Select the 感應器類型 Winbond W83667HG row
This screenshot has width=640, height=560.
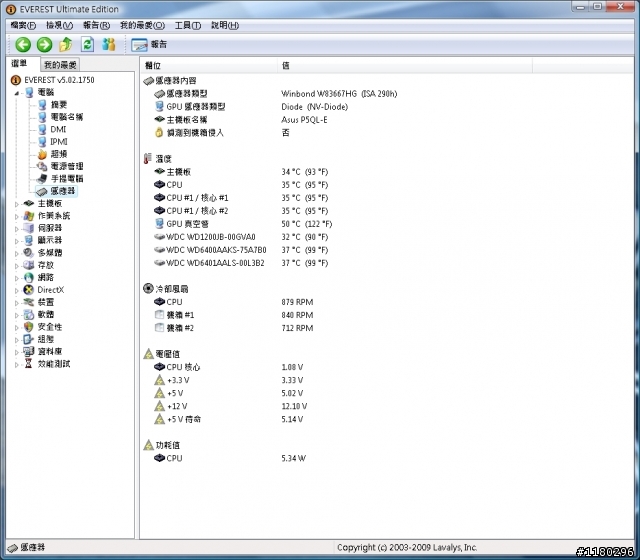pos(276,94)
